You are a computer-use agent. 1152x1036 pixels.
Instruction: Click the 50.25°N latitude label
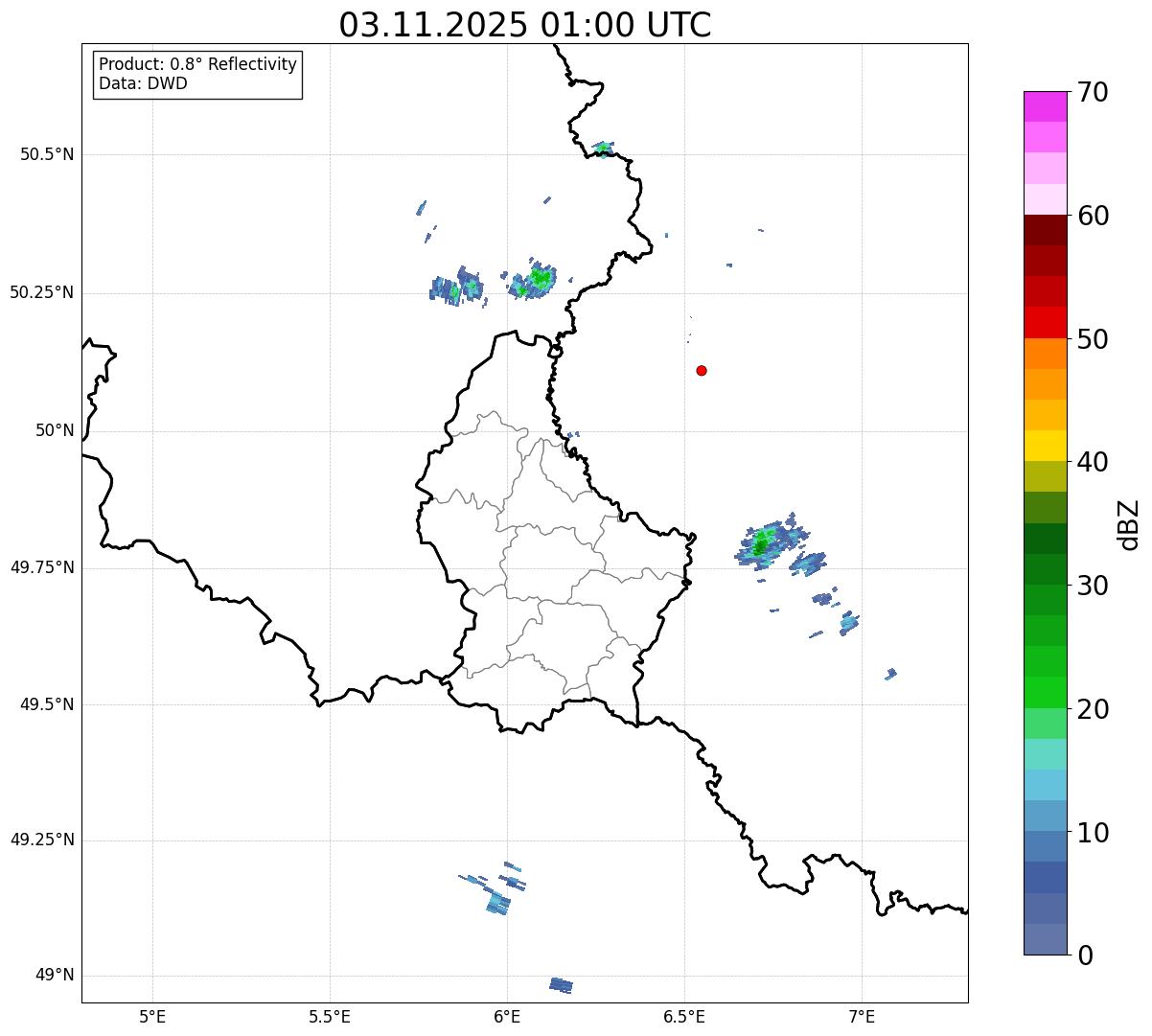pos(42,292)
